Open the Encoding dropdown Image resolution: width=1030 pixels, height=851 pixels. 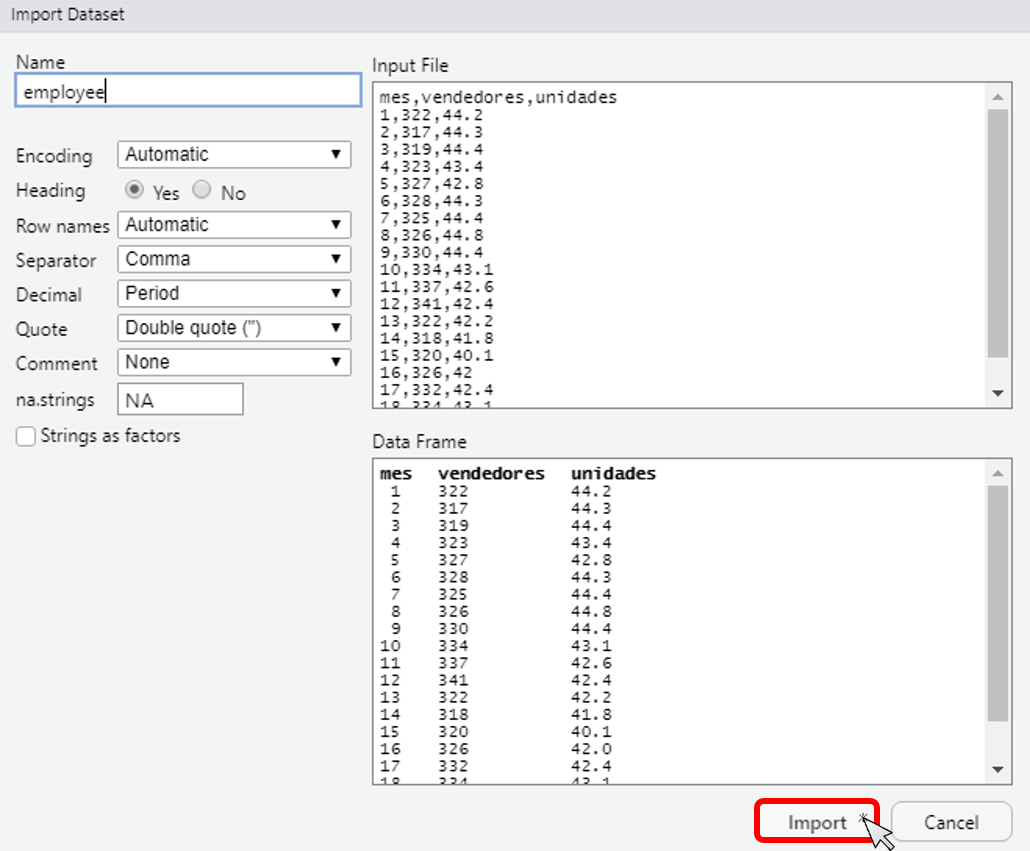point(234,155)
